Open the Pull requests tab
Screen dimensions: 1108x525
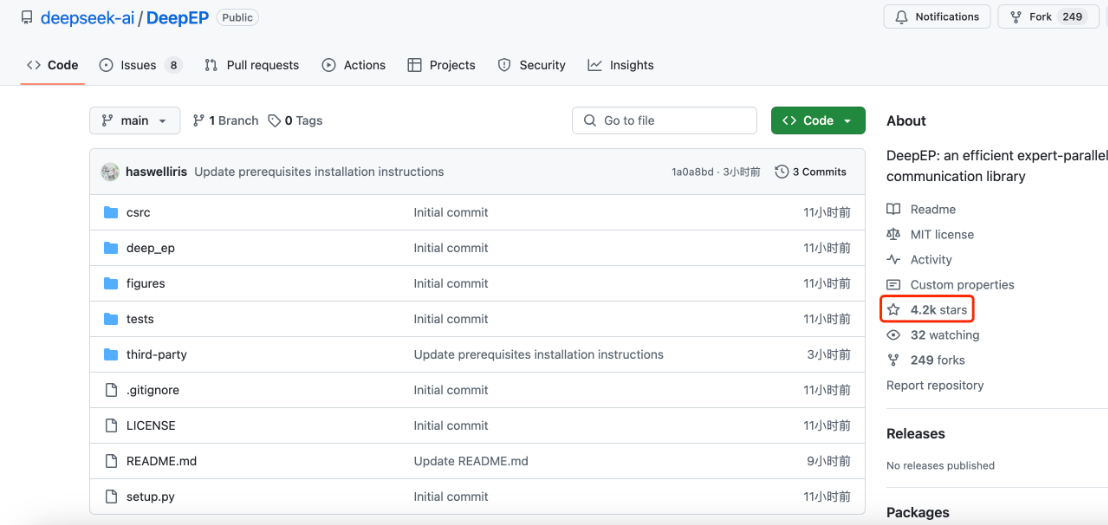[253, 65]
